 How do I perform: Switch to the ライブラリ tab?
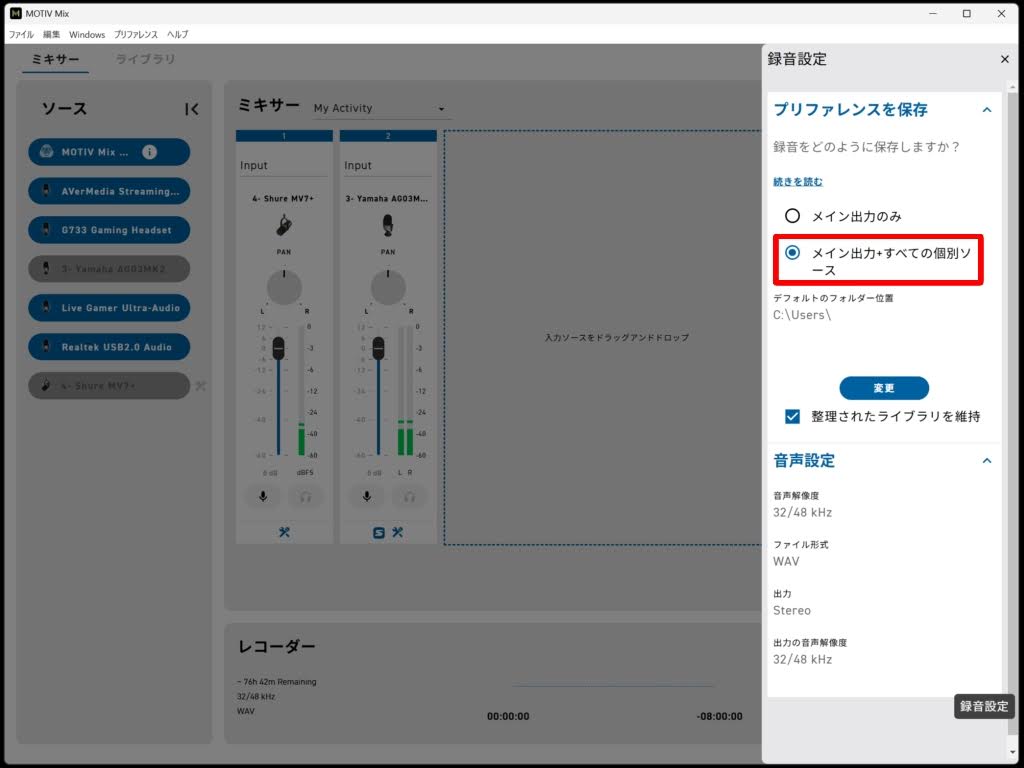(145, 60)
